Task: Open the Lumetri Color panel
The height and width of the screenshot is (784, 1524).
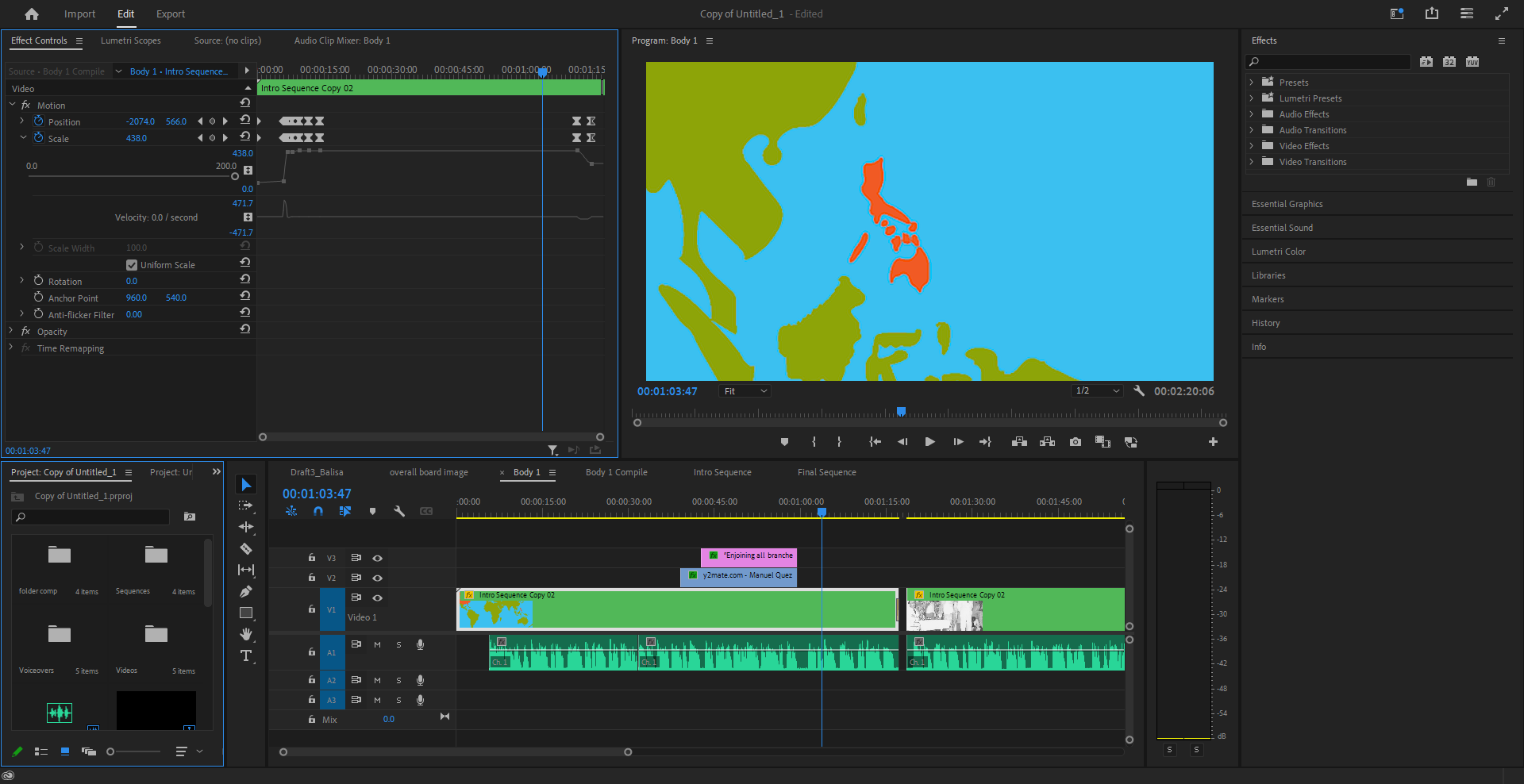Action: pos(1278,252)
